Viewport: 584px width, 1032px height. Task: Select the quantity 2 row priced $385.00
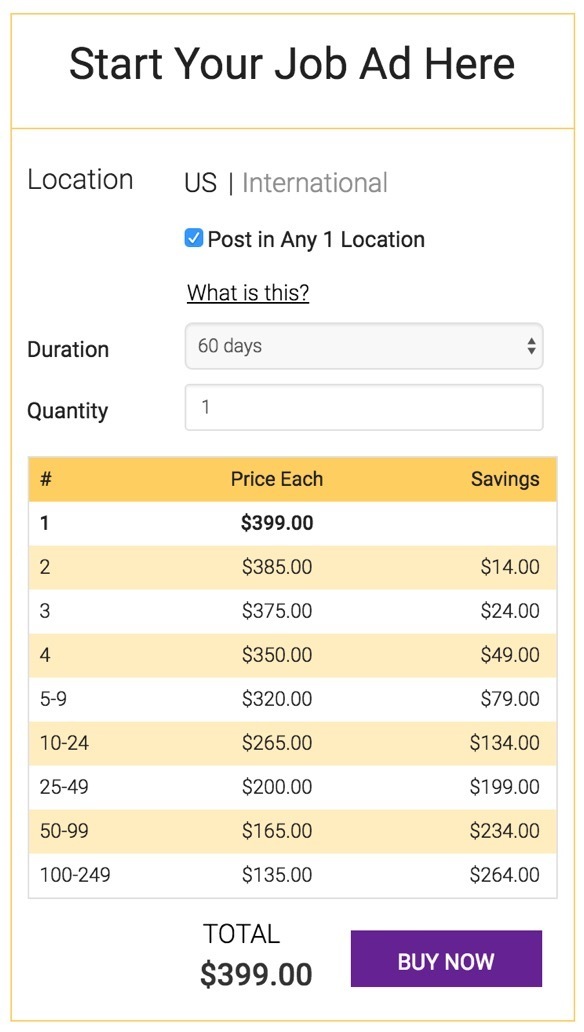click(x=292, y=567)
